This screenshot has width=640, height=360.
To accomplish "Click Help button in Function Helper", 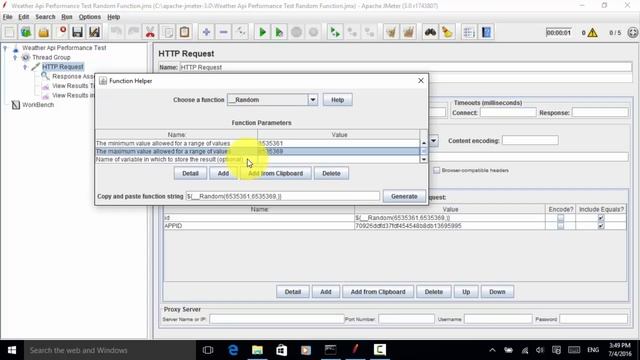I will [x=338, y=100].
